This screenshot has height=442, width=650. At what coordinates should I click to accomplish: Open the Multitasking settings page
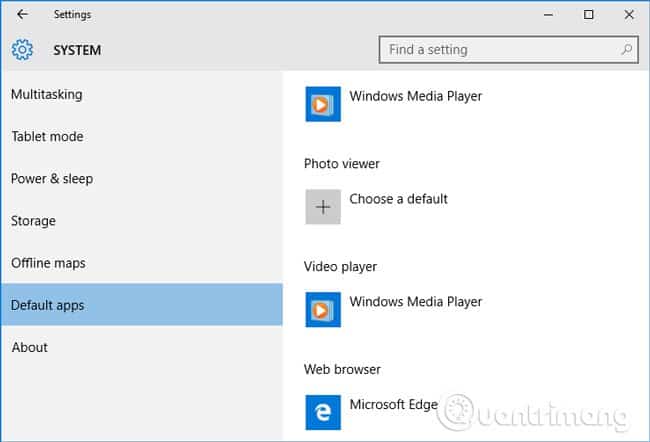point(46,94)
